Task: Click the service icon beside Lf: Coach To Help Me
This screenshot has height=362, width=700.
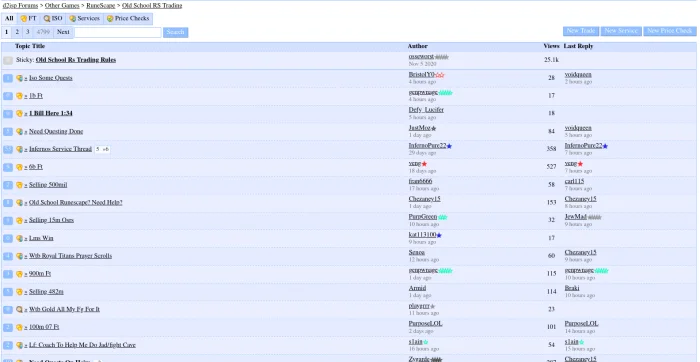Action: click(x=19, y=345)
